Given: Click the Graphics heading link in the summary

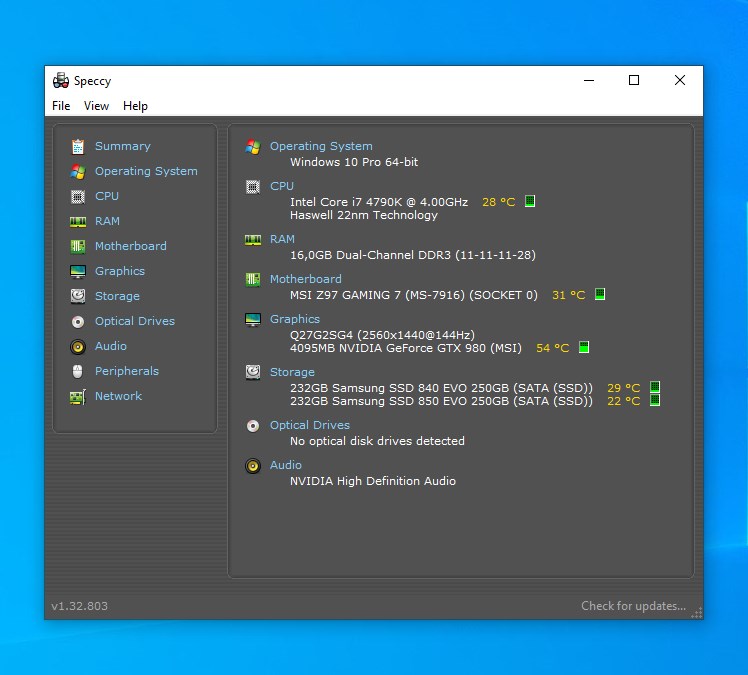Looking at the screenshot, I should [295, 319].
